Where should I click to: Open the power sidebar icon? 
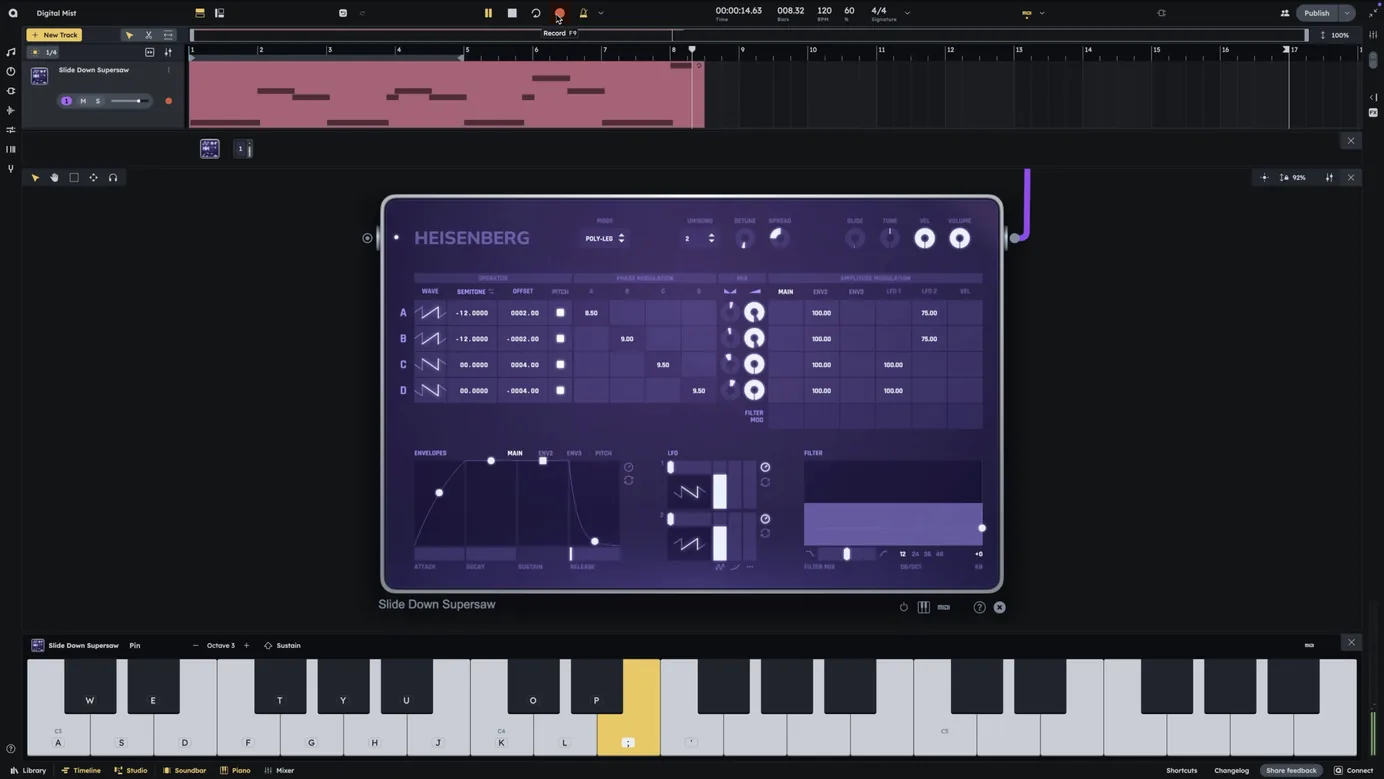[x=11, y=71]
